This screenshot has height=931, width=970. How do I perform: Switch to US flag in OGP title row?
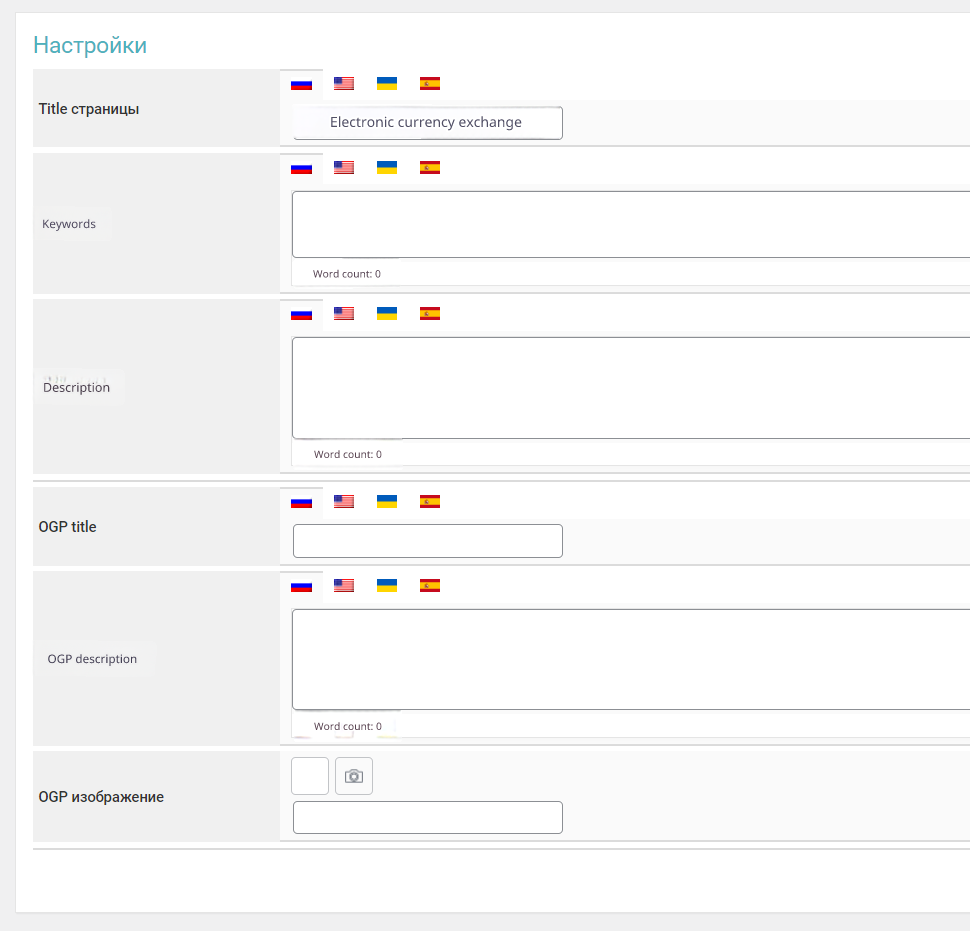pyautogui.click(x=344, y=502)
